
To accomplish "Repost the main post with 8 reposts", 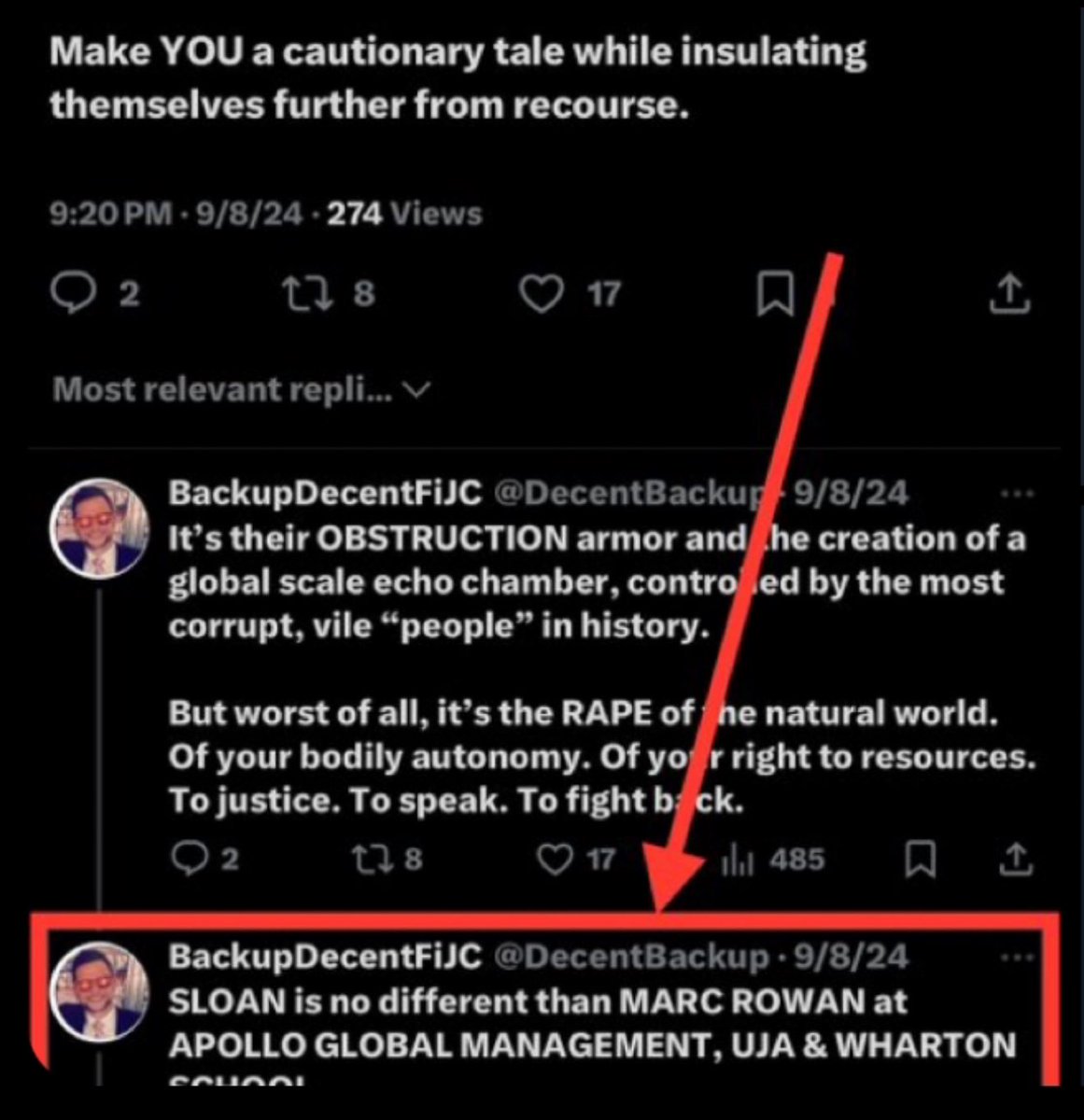I will (x=303, y=294).
